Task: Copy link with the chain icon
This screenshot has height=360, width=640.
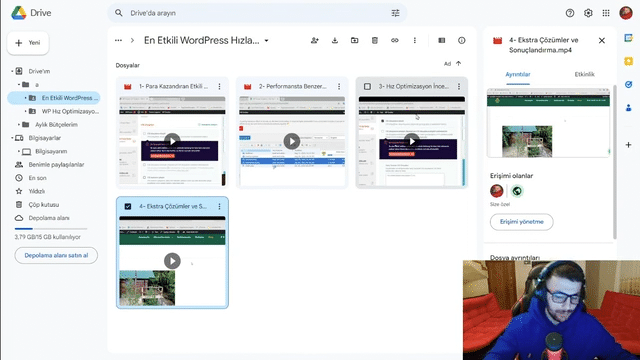Action: click(x=395, y=40)
